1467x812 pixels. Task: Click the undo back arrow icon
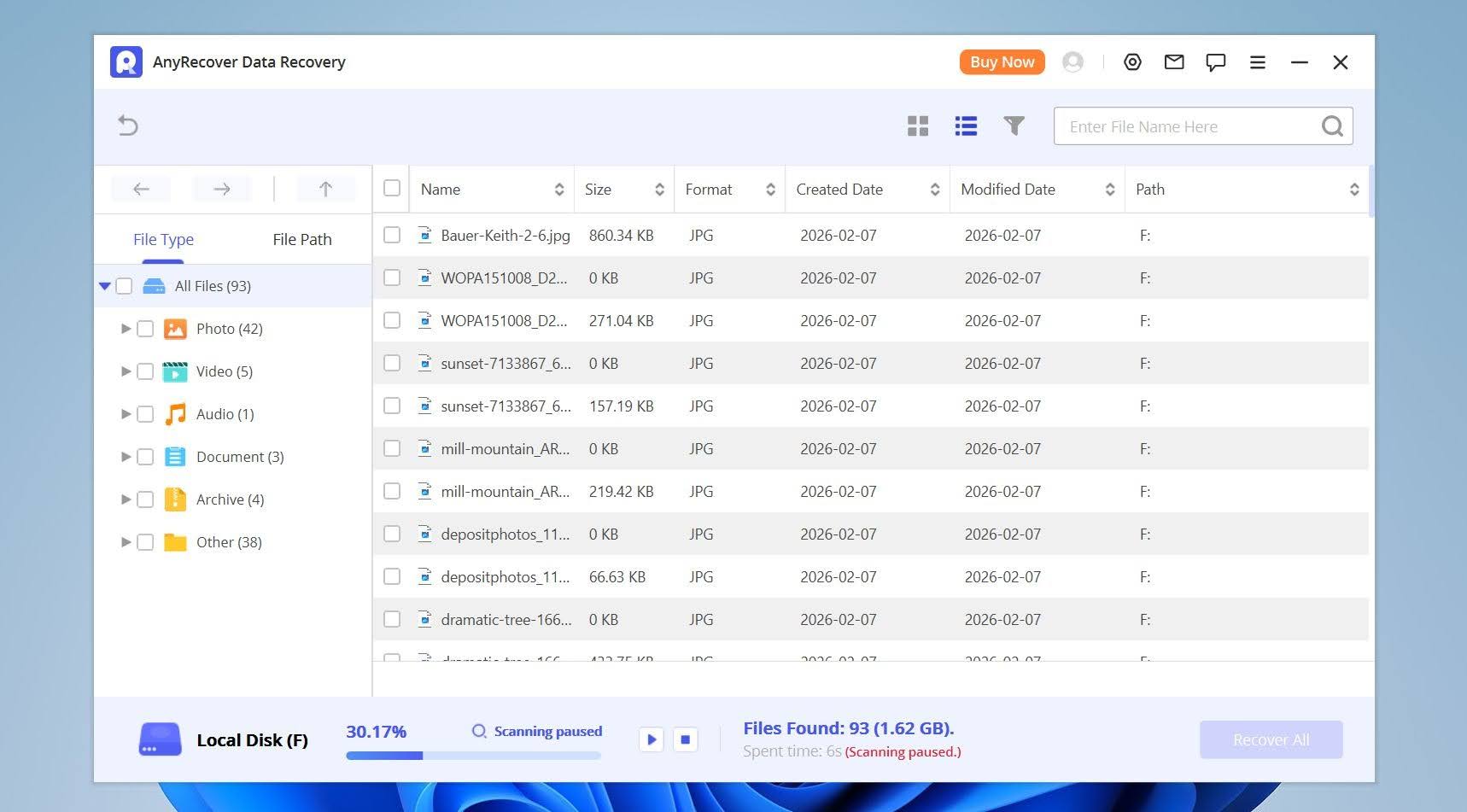128,126
